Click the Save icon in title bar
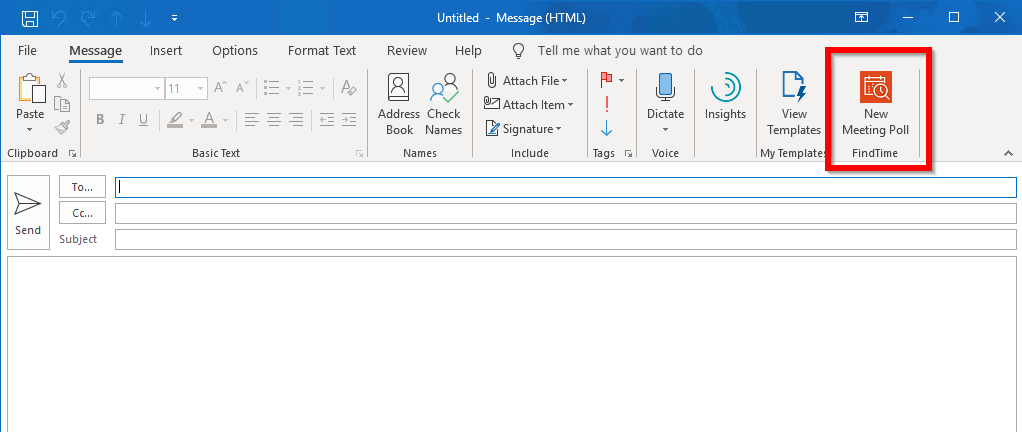Screen dimensions: 1022x432 (30, 18)
